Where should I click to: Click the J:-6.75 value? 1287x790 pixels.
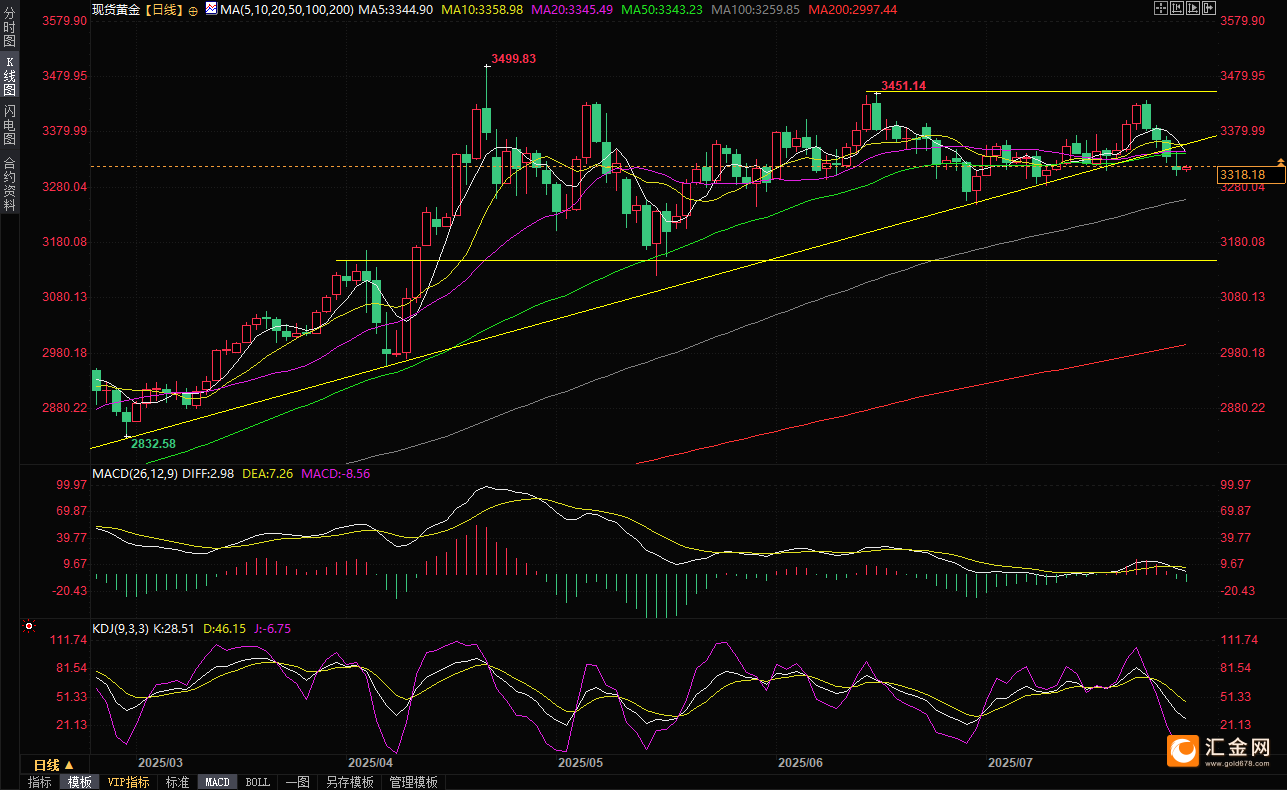(x=273, y=629)
